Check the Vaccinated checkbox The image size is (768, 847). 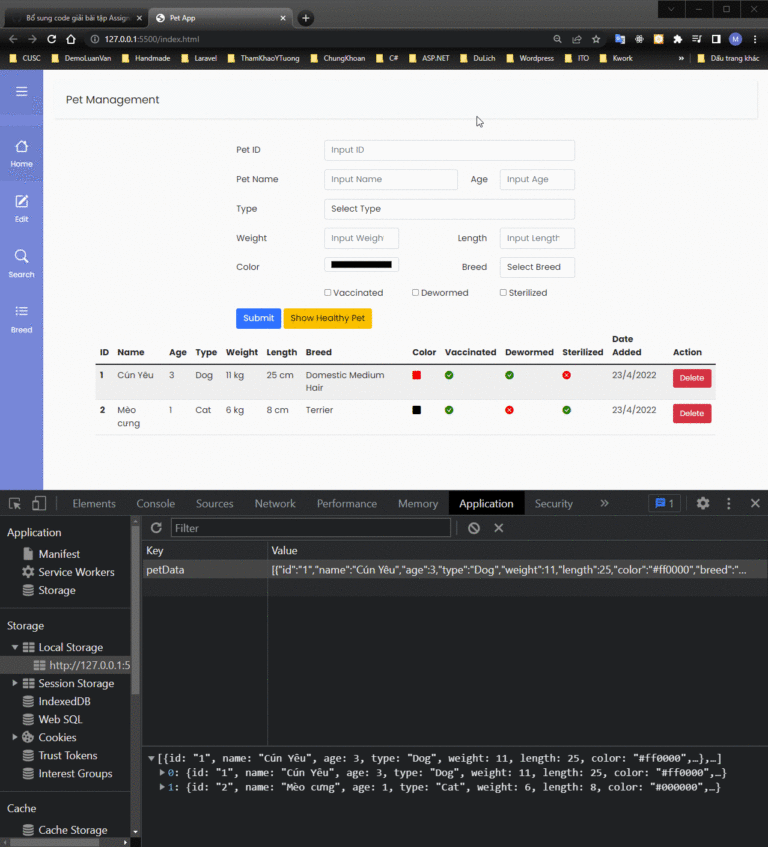click(x=328, y=293)
